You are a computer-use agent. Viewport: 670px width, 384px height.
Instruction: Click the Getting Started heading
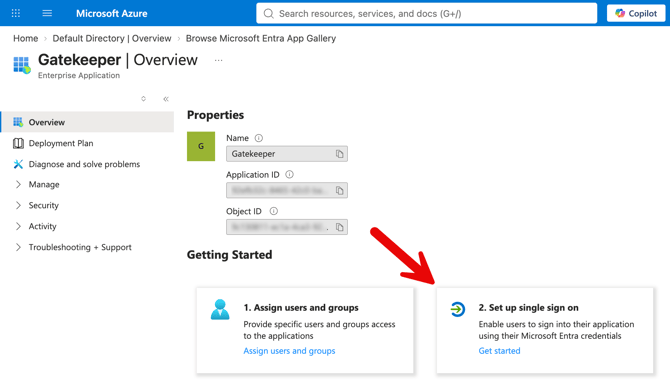(x=229, y=255)
